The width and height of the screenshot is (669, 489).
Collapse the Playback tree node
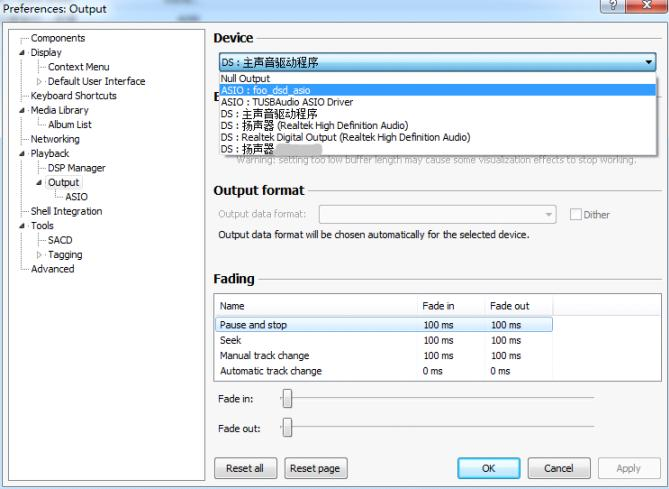pos(23,154)
